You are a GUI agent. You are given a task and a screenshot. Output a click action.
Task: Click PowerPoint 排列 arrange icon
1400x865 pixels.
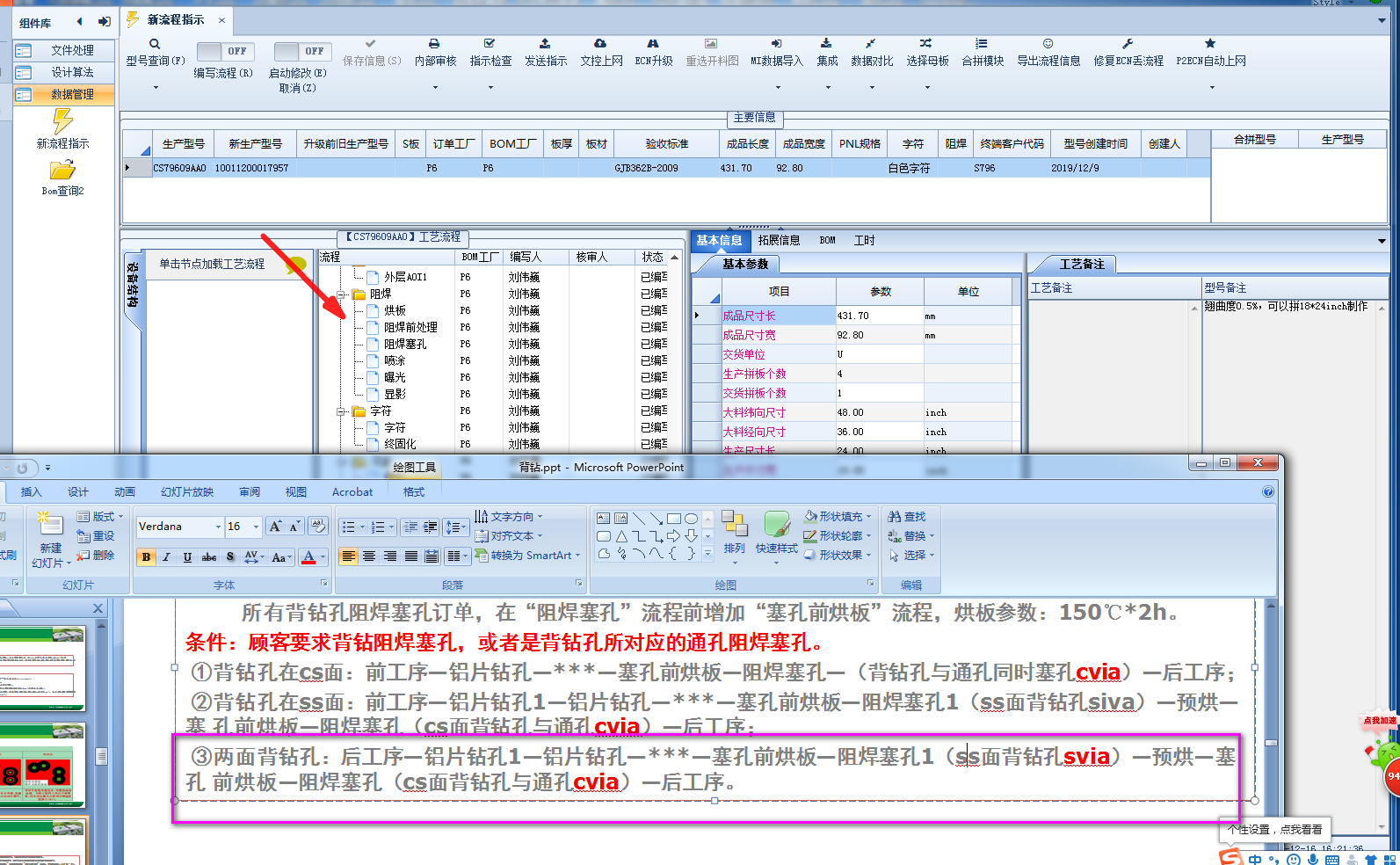pos(734,524)
